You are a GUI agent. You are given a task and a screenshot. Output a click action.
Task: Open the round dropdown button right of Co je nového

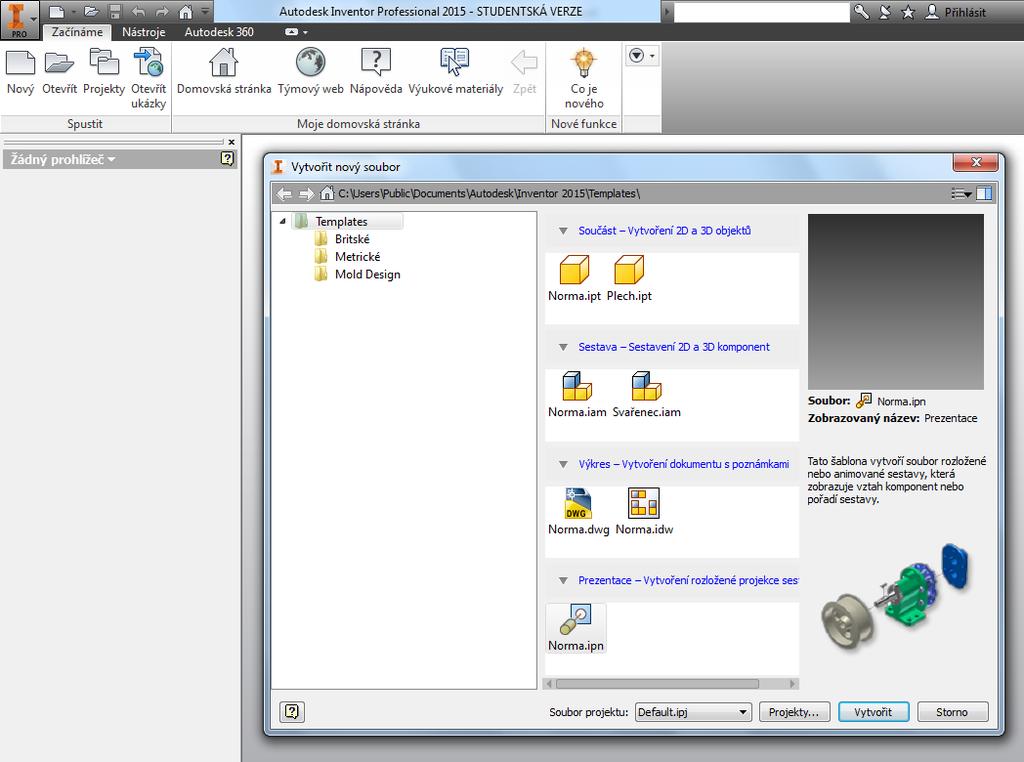[x=641, y=56]
